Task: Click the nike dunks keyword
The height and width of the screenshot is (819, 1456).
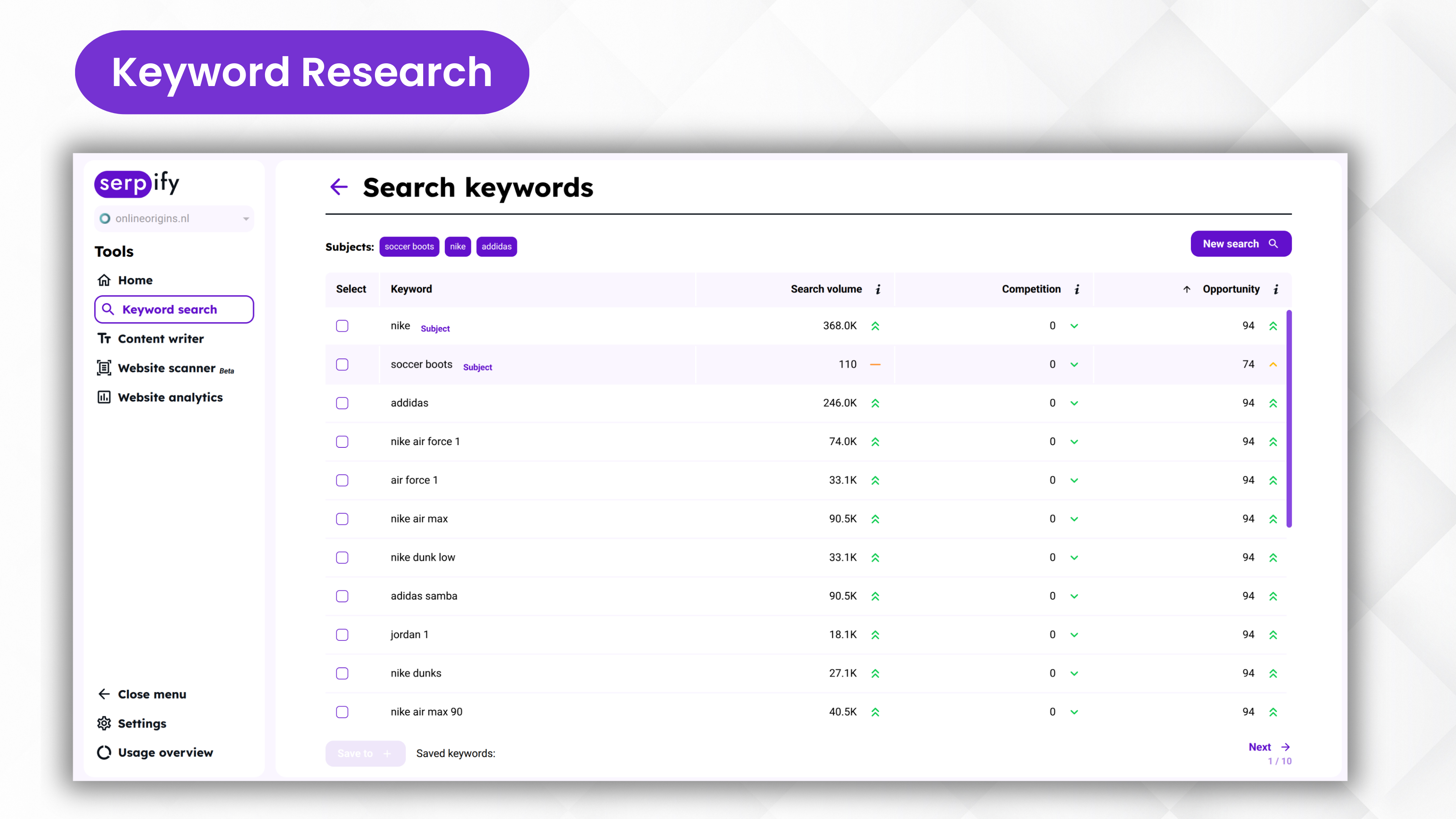Action: pos(416,674)
